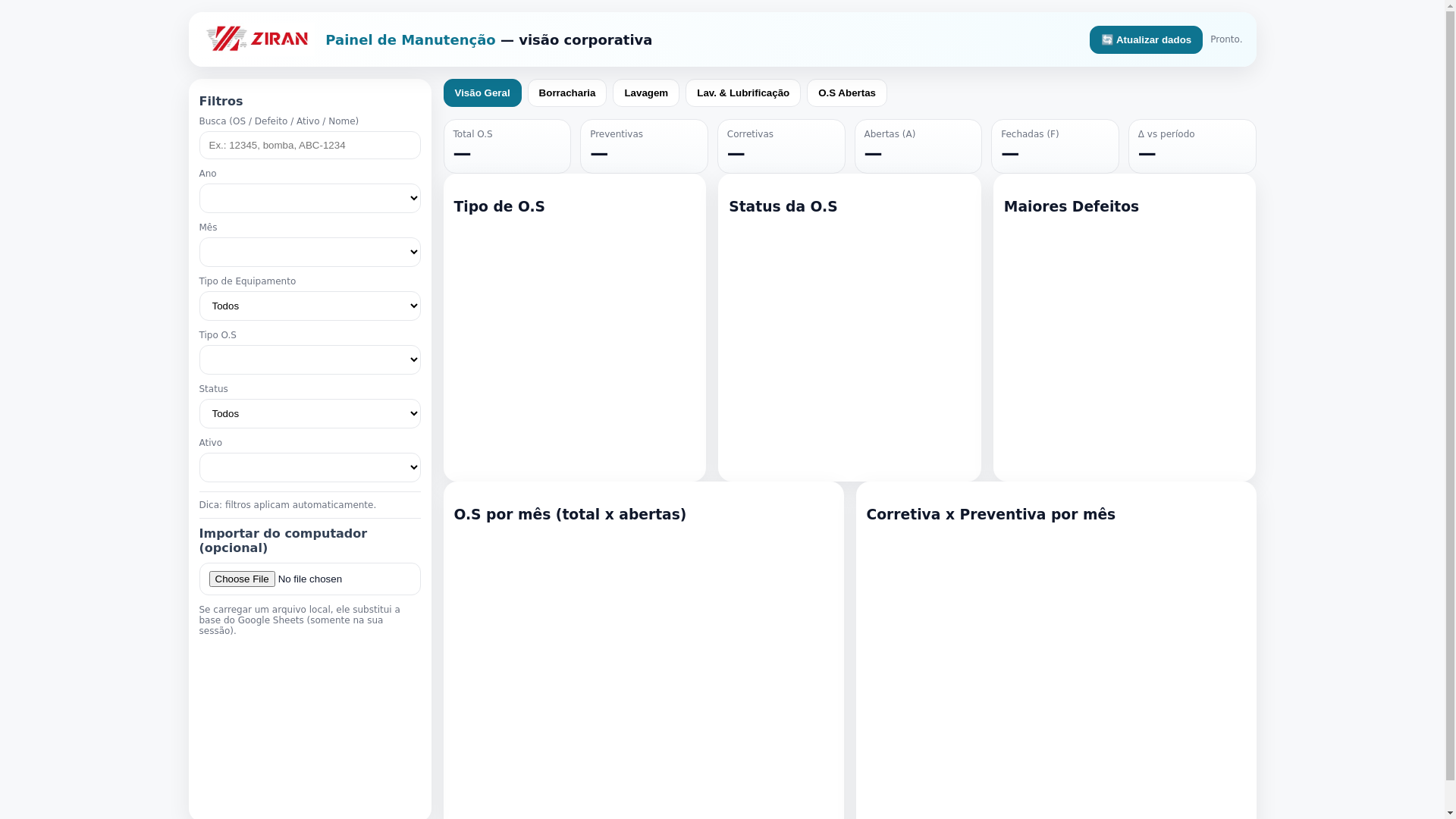Viewport: 1456px width, 819px height.
Task: Expand the Ano dropdown
Action: tap(309, 198)
